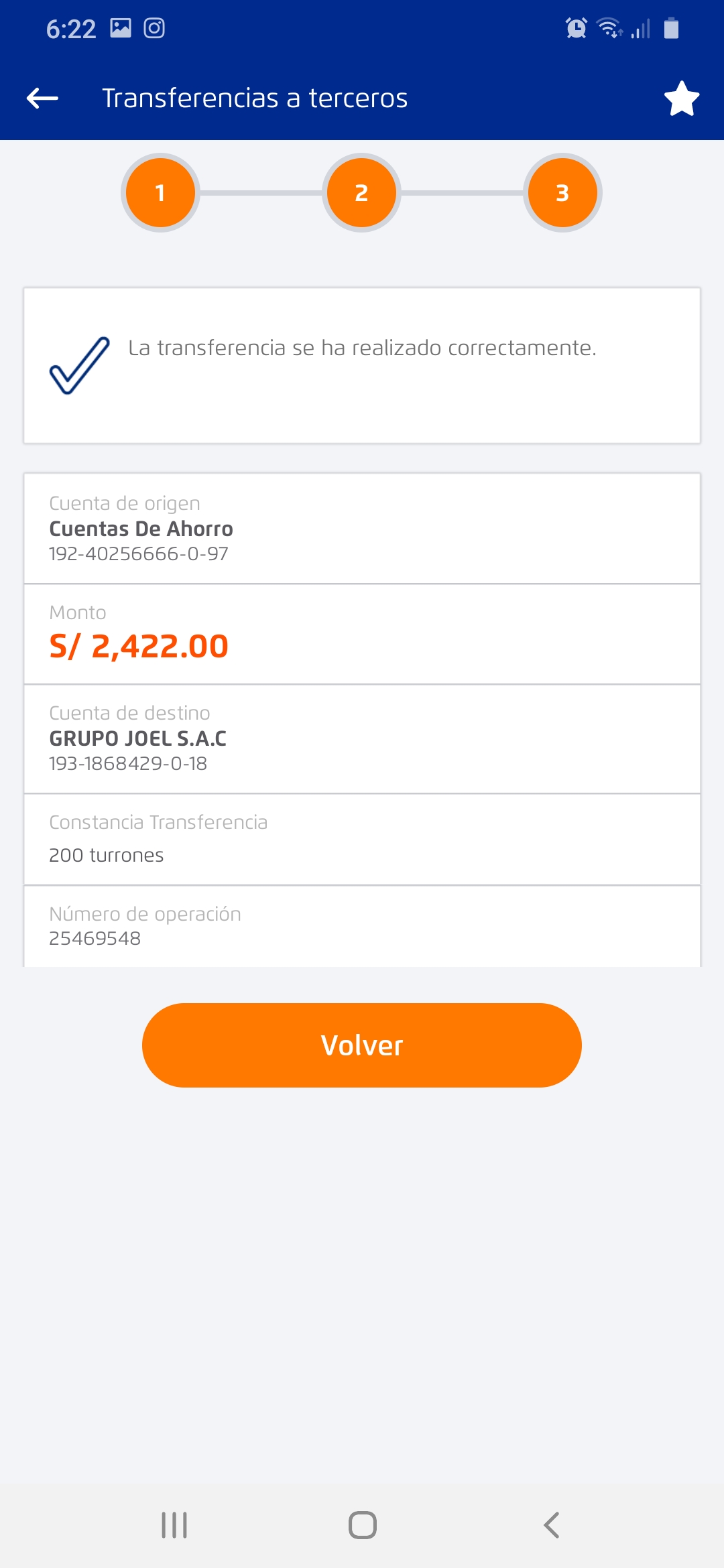724x1568 pixels.
Task: Go to step 2 circle
Action: tap(361, 193)
